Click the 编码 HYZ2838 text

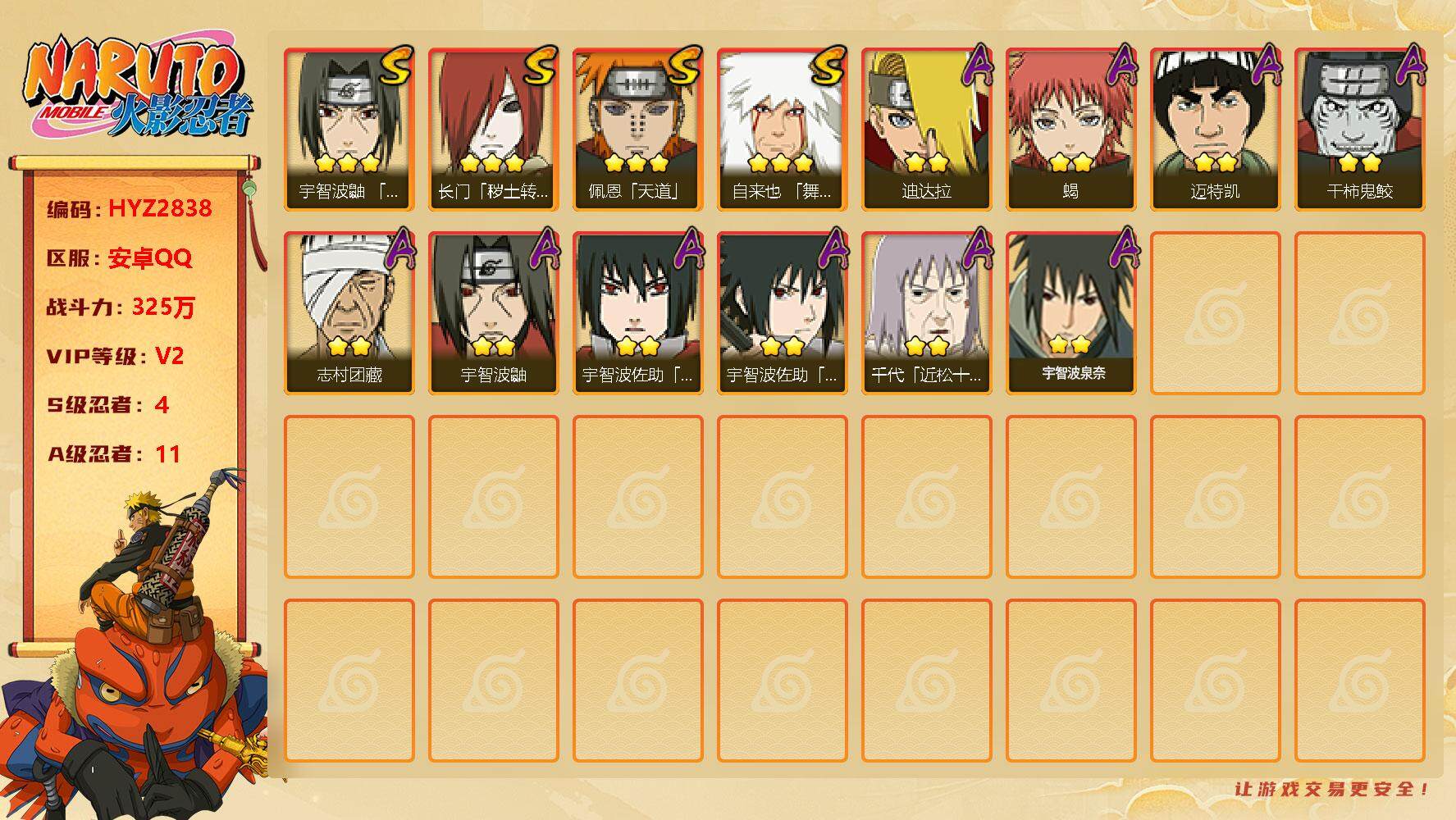130,209
